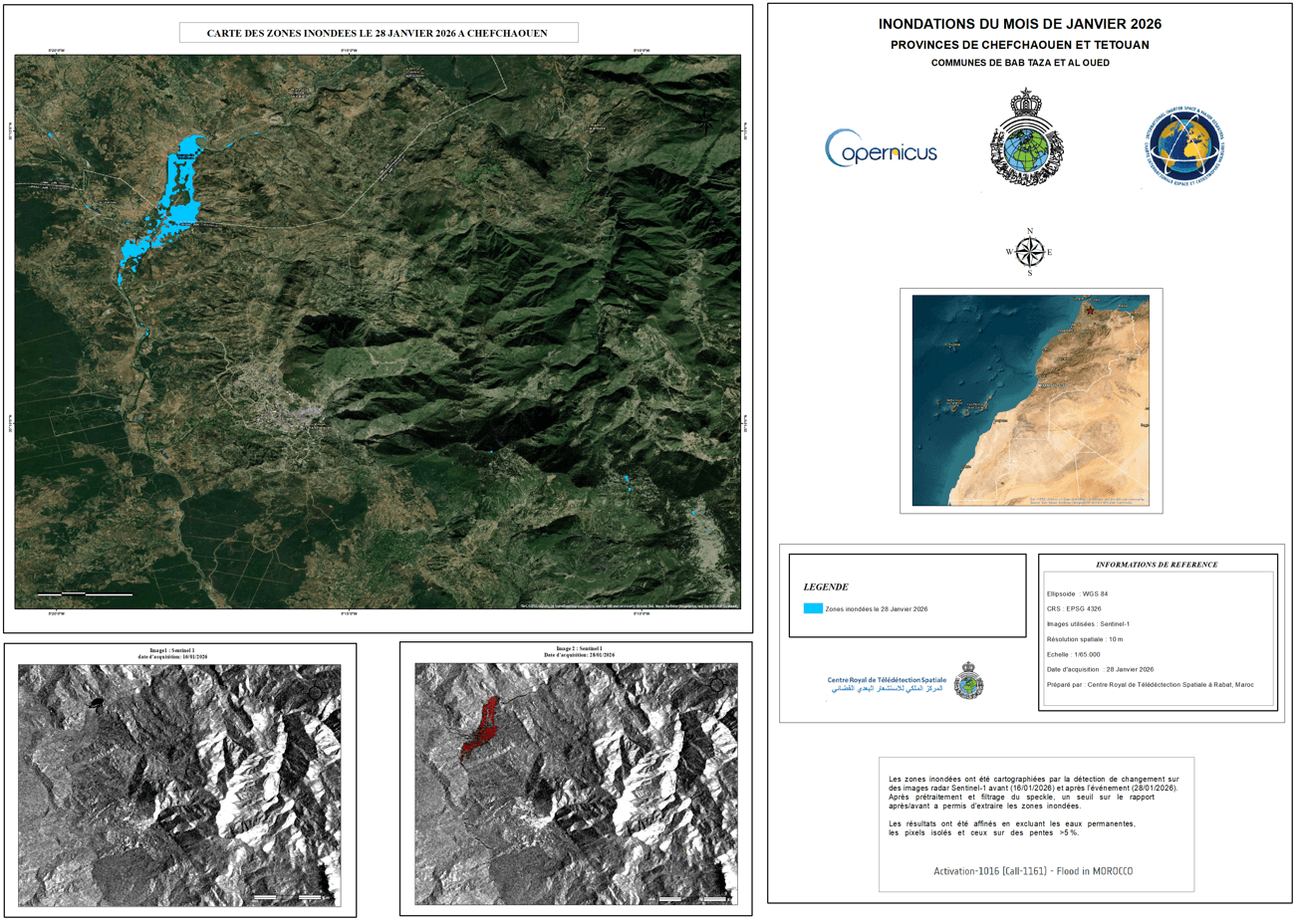This screenshot has width=1299, height=924.
Task: Click the 'INFORMATIONS DE REFERENCE' heading
Action: pos(1157,565)
